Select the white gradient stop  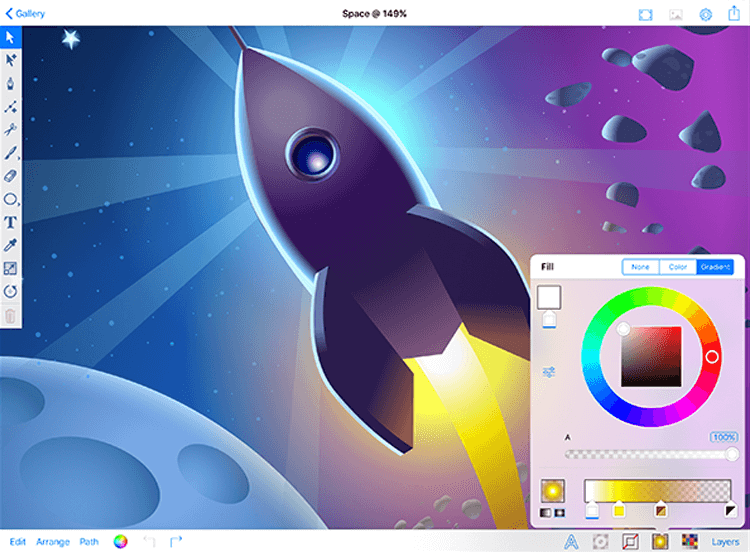click(592, 510)
